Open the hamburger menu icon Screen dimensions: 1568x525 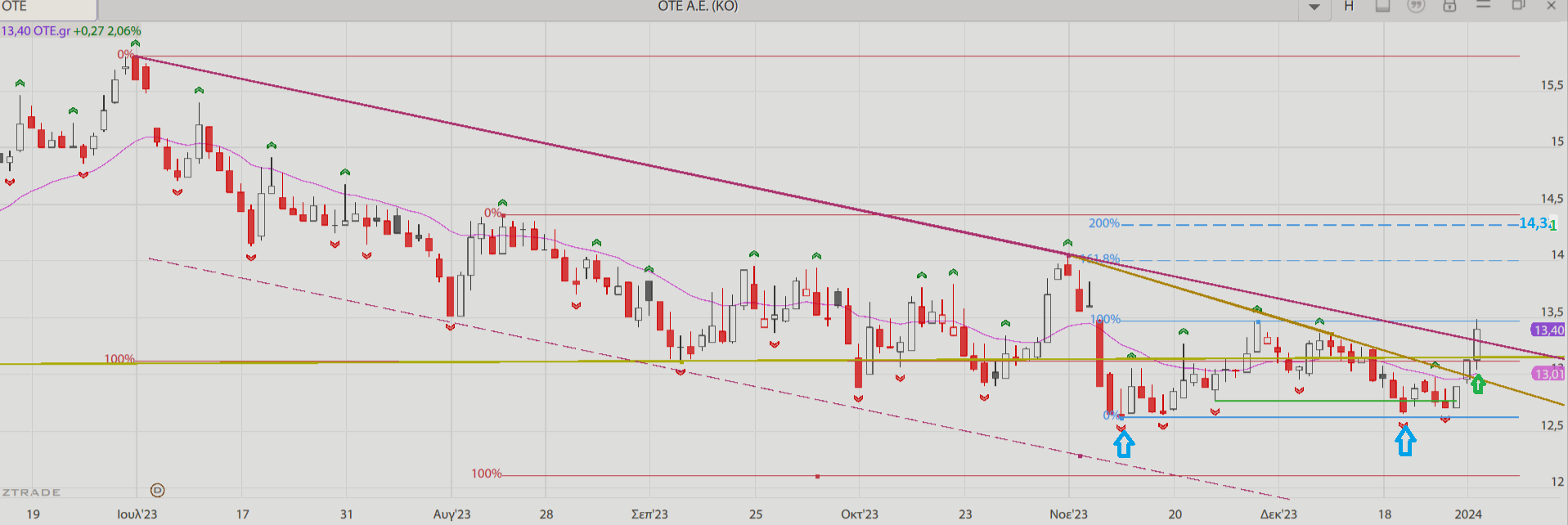point(1484,5)
